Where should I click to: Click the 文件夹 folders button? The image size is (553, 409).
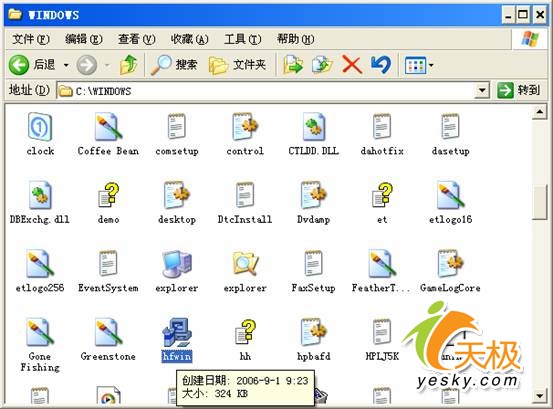click(237, 65)
